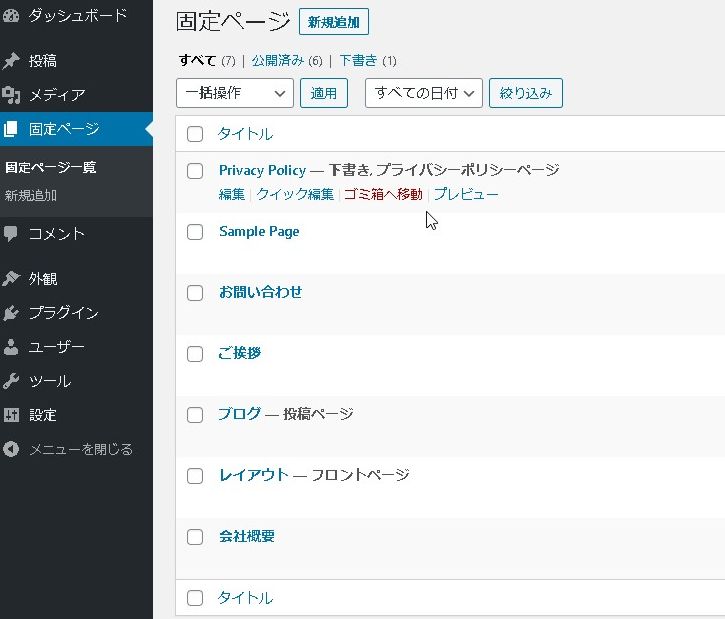The height and width of the screenshot is (619, 725).
Task: Click the pushpin icon beside 投稿
Action: click(x=11, y=61)
